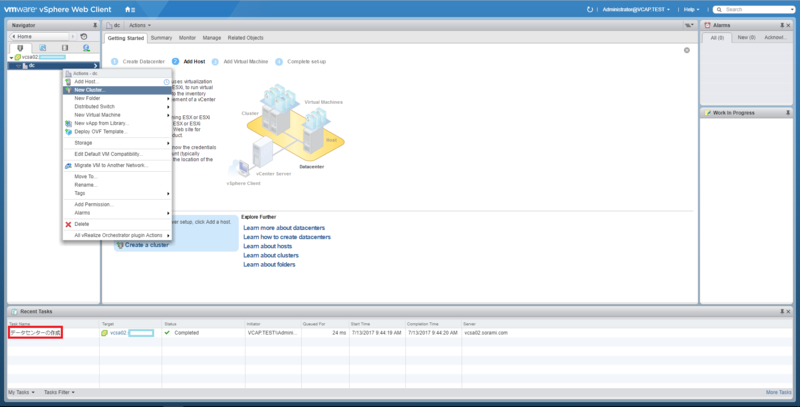Switch to VMs and Templates inventory tab
This screenshot has height=407, width=800.
[x=42, y=48]
